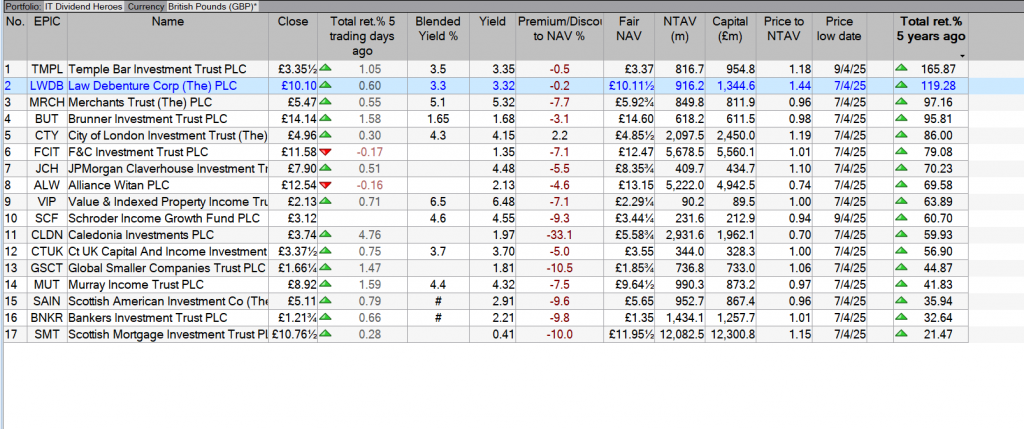Click green up arrow next to Temple Bar close £3.35½

pos(325,69)
